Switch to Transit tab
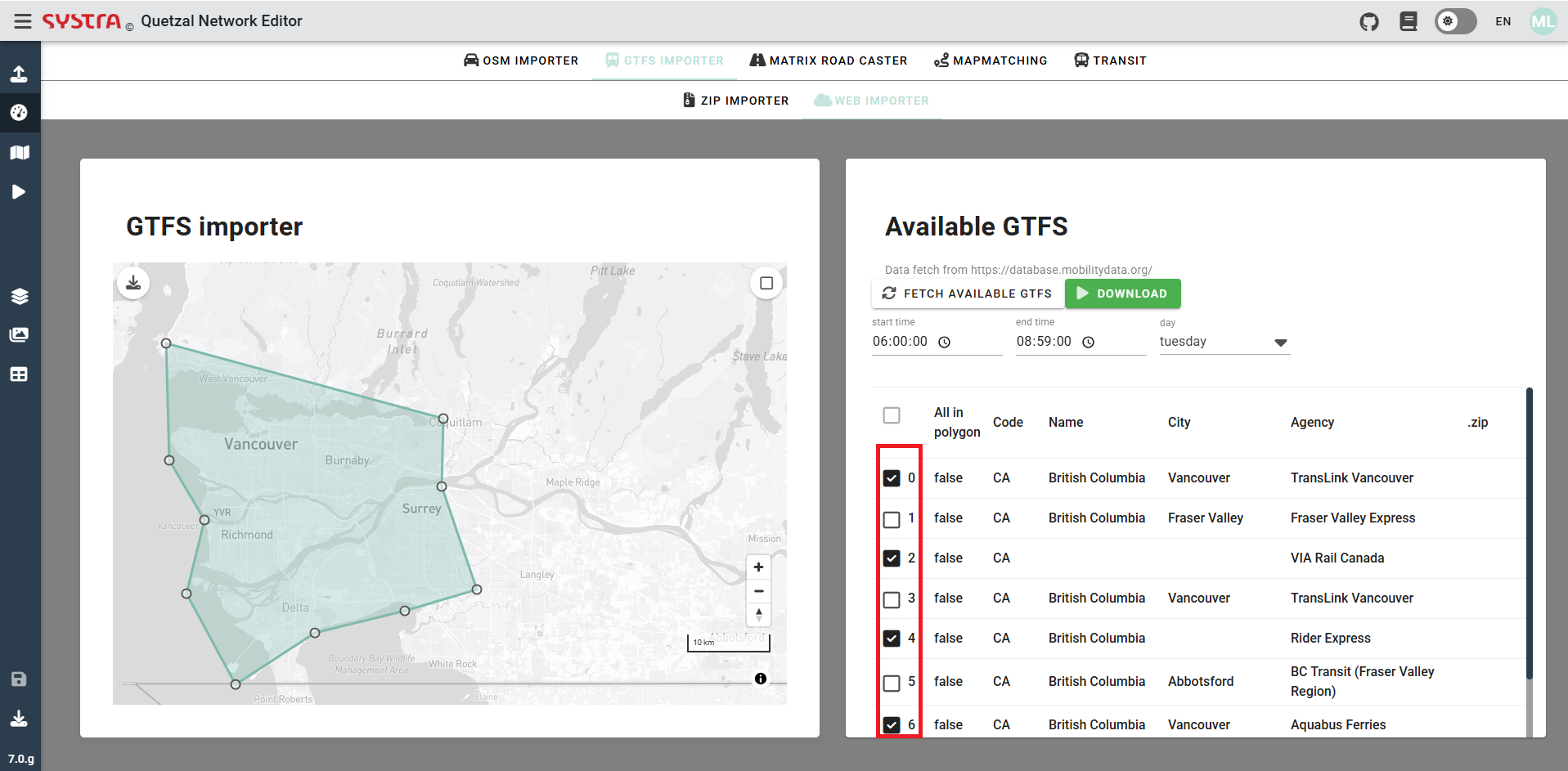 1110,61
